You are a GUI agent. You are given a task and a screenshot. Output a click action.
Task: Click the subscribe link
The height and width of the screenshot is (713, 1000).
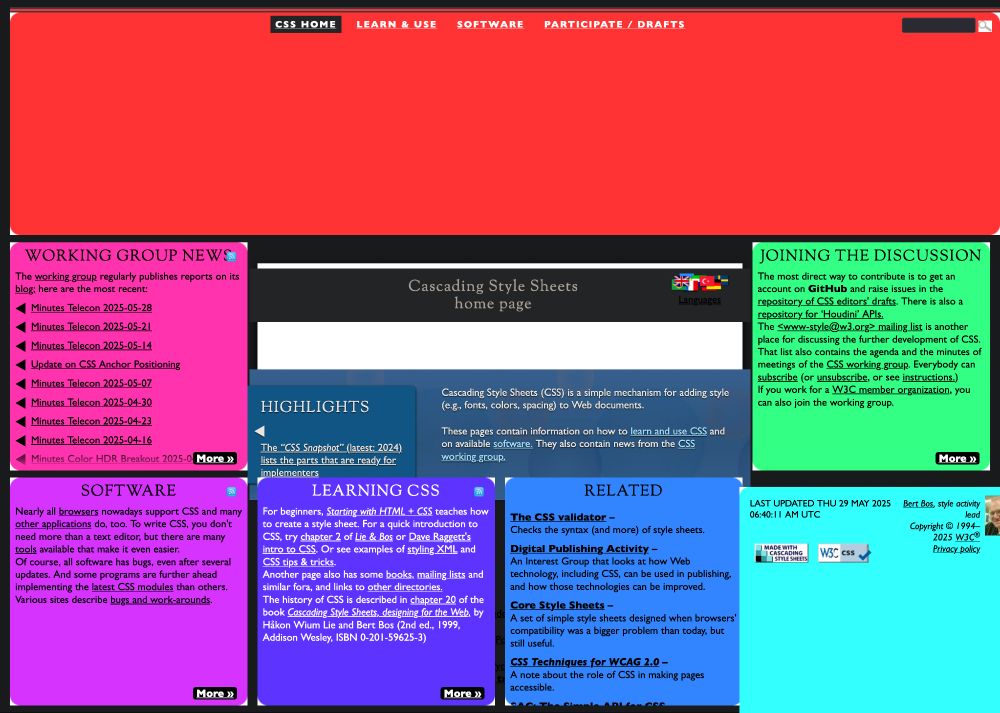(777, 378)
